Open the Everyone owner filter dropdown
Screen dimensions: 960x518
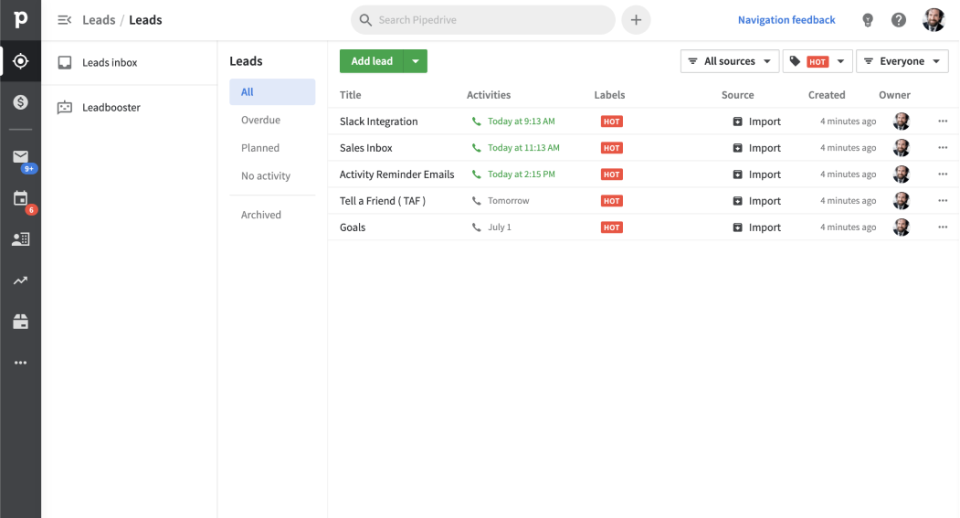(902, 61)
